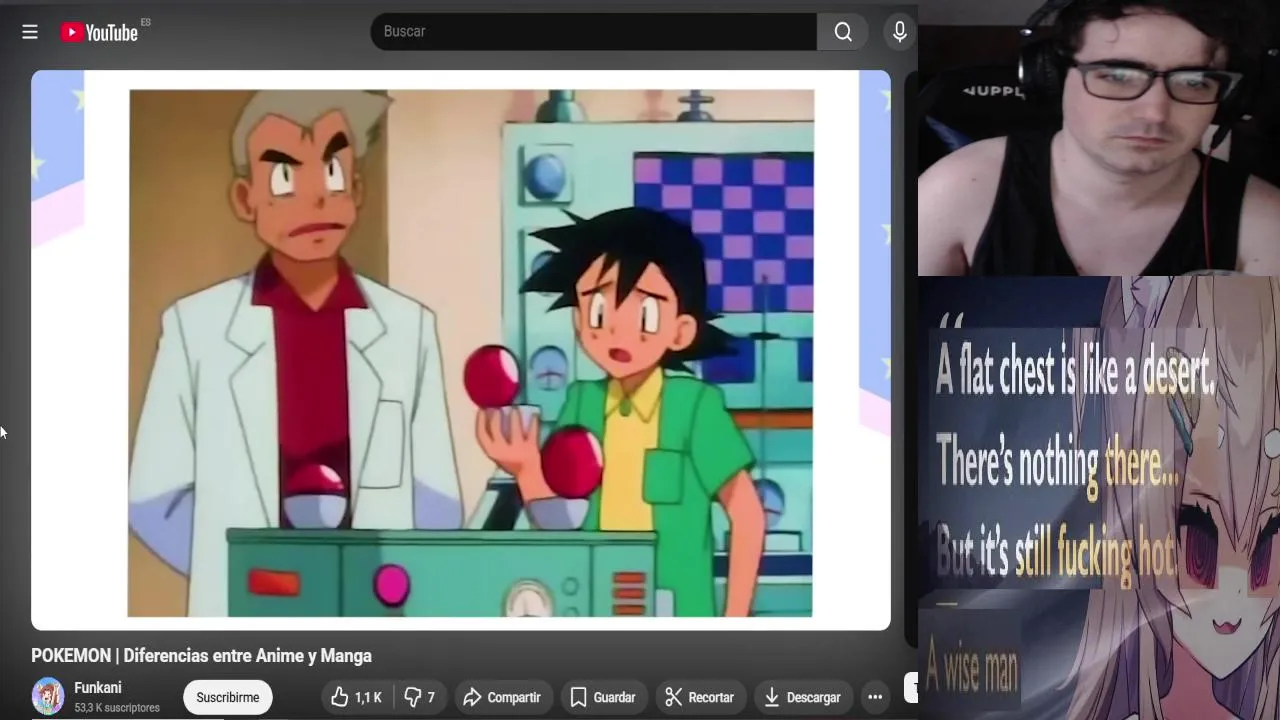Viewport: 1280px width, 720px height.
Task: Click the Suscribirme button
Action: 228,697
